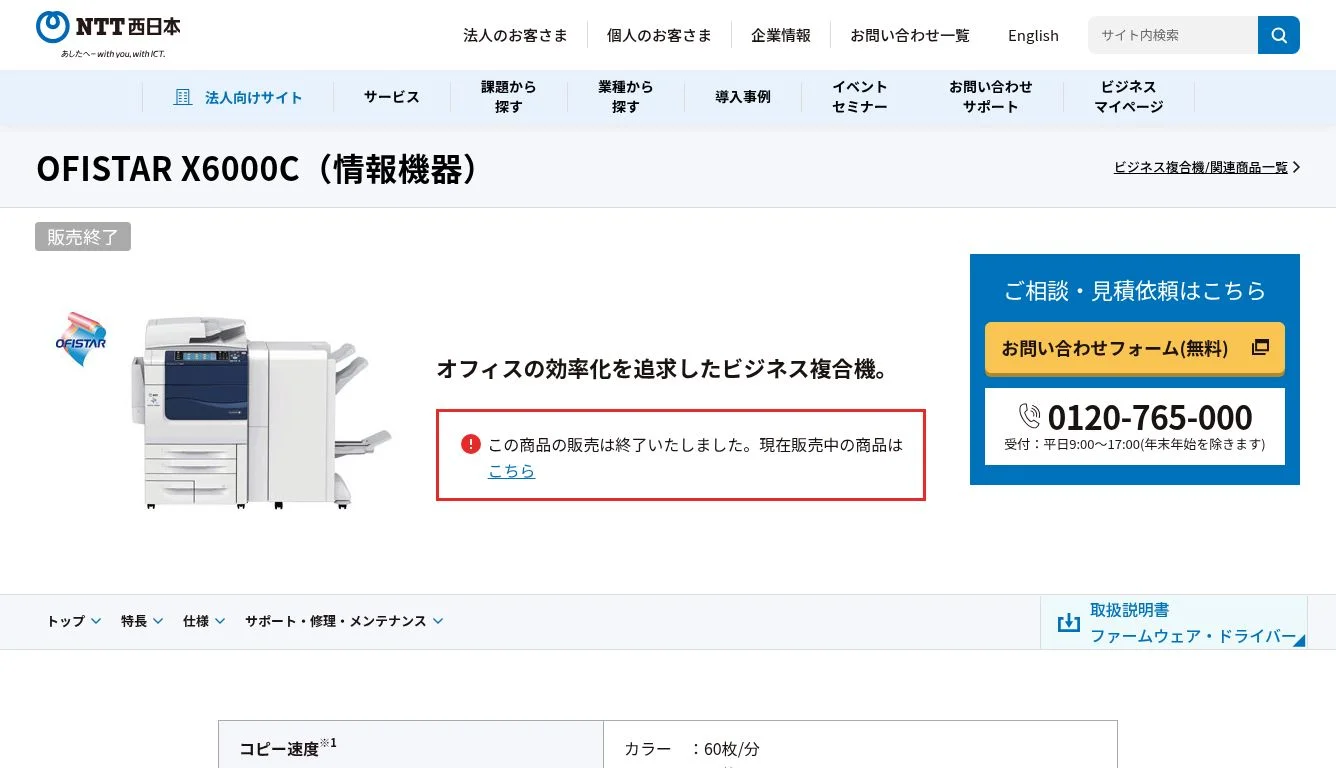Viewport: 1336px width, 768px height.
Task: Click the magnifier search button
Action: point(1279,35)
